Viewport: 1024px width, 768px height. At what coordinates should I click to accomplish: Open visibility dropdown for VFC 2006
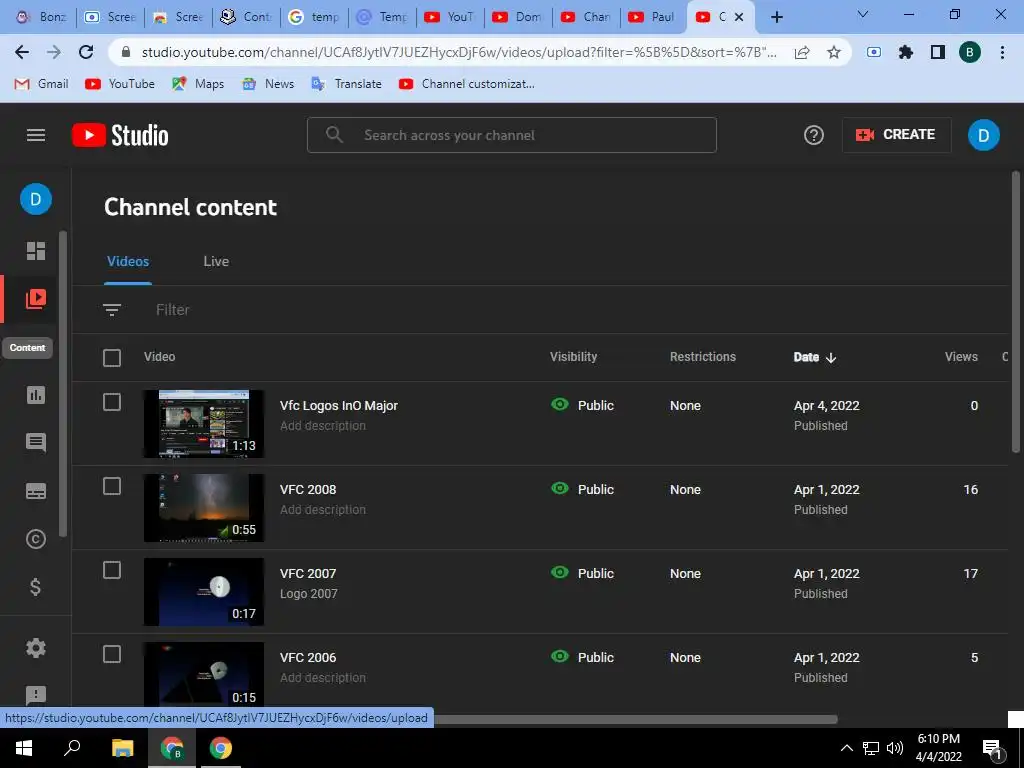pyautogui.click(x=583, y=657)
